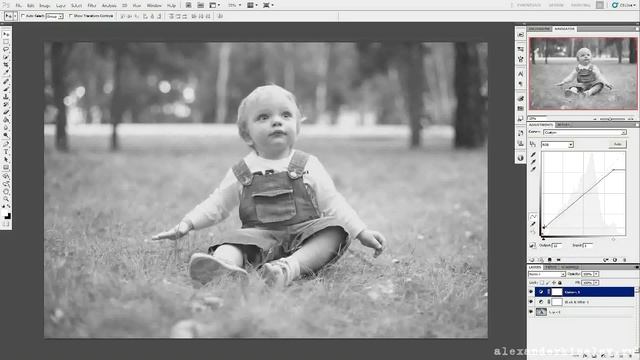Open the Image menu

pyautogui.click(x=44, y=6)
